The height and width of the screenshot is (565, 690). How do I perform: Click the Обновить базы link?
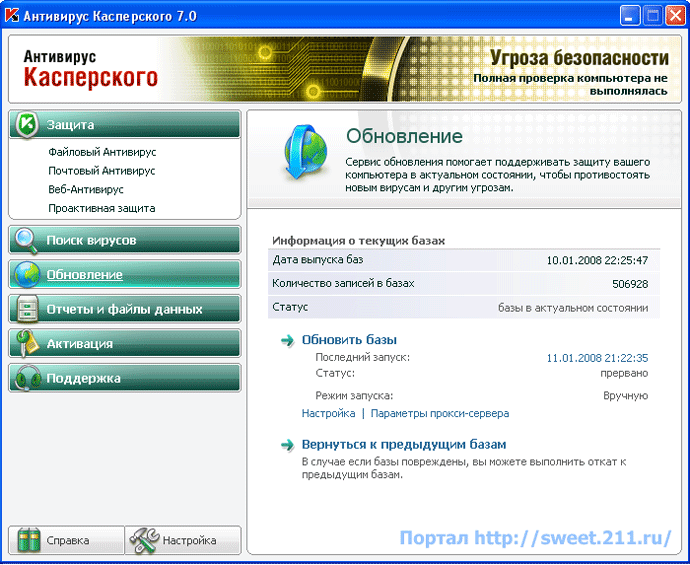click(x=349, y=340)
